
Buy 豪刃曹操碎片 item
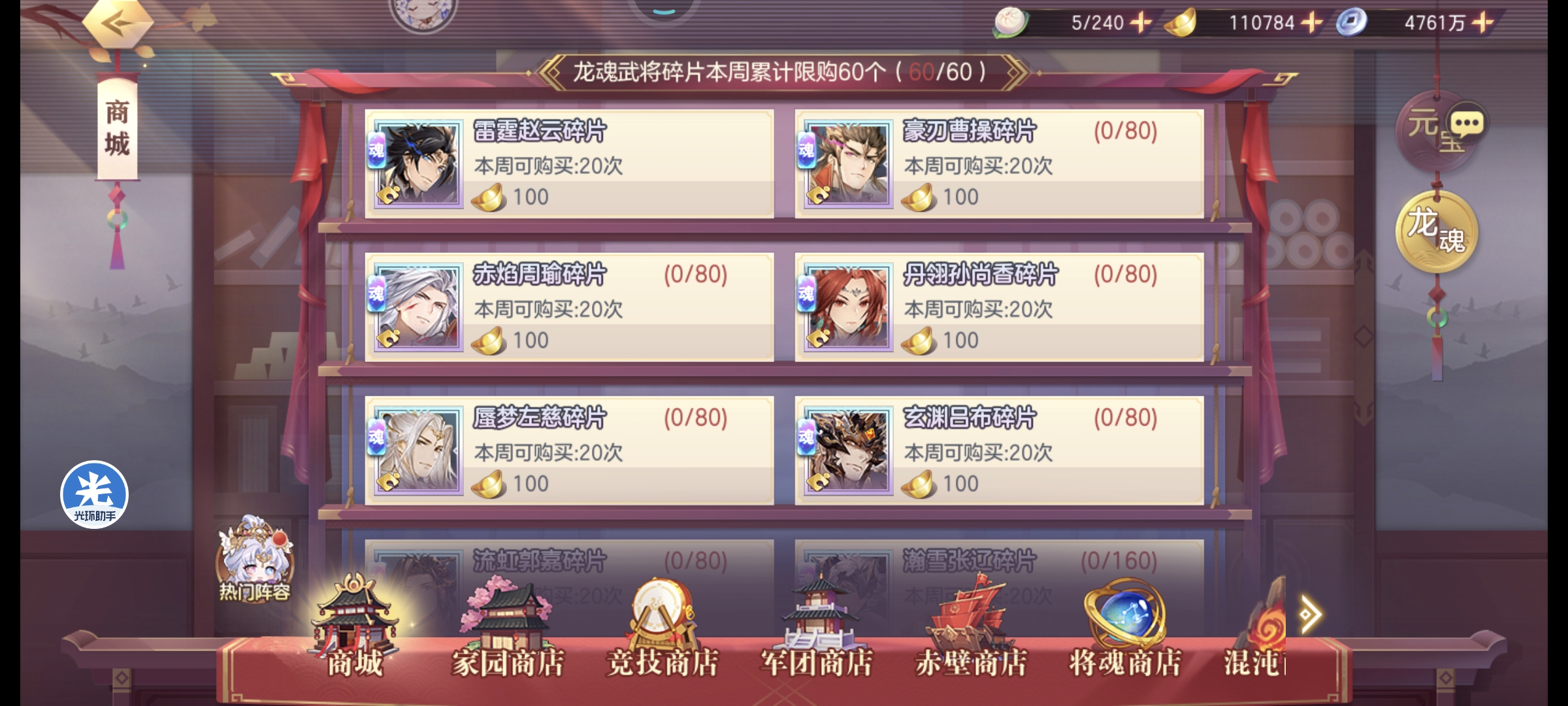pyautogui.click(x=999, y=163)
